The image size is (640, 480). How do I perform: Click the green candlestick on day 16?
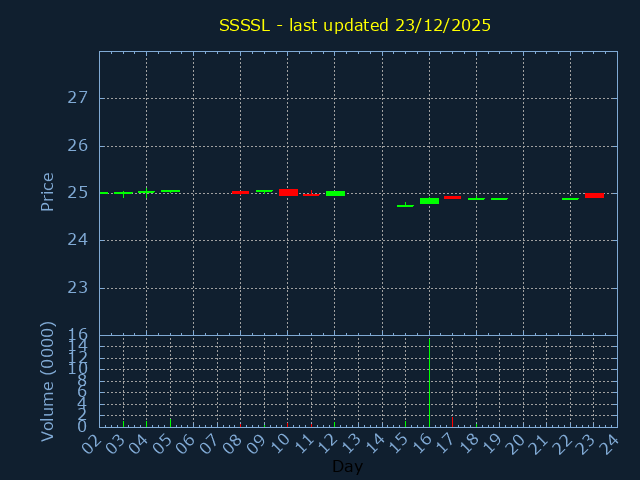[429, 201]
